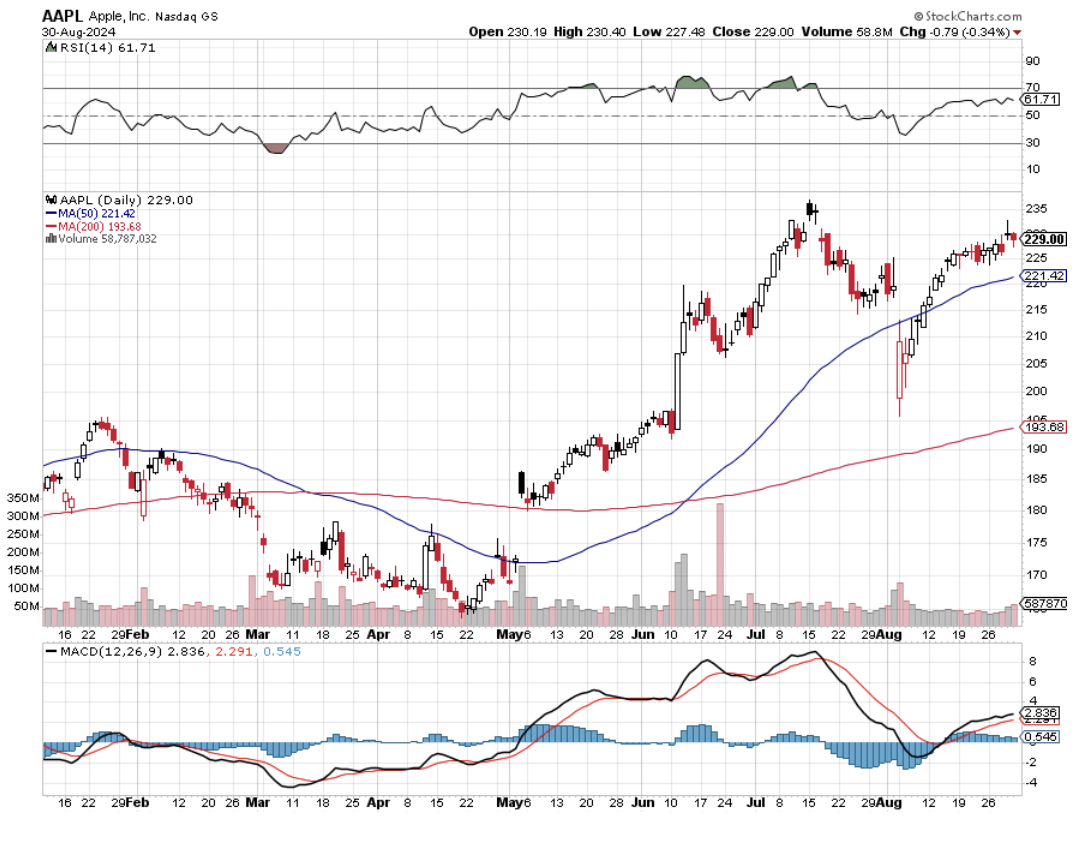
Task: Click the 235 label on the price axis
Action: coord(1036,208)
